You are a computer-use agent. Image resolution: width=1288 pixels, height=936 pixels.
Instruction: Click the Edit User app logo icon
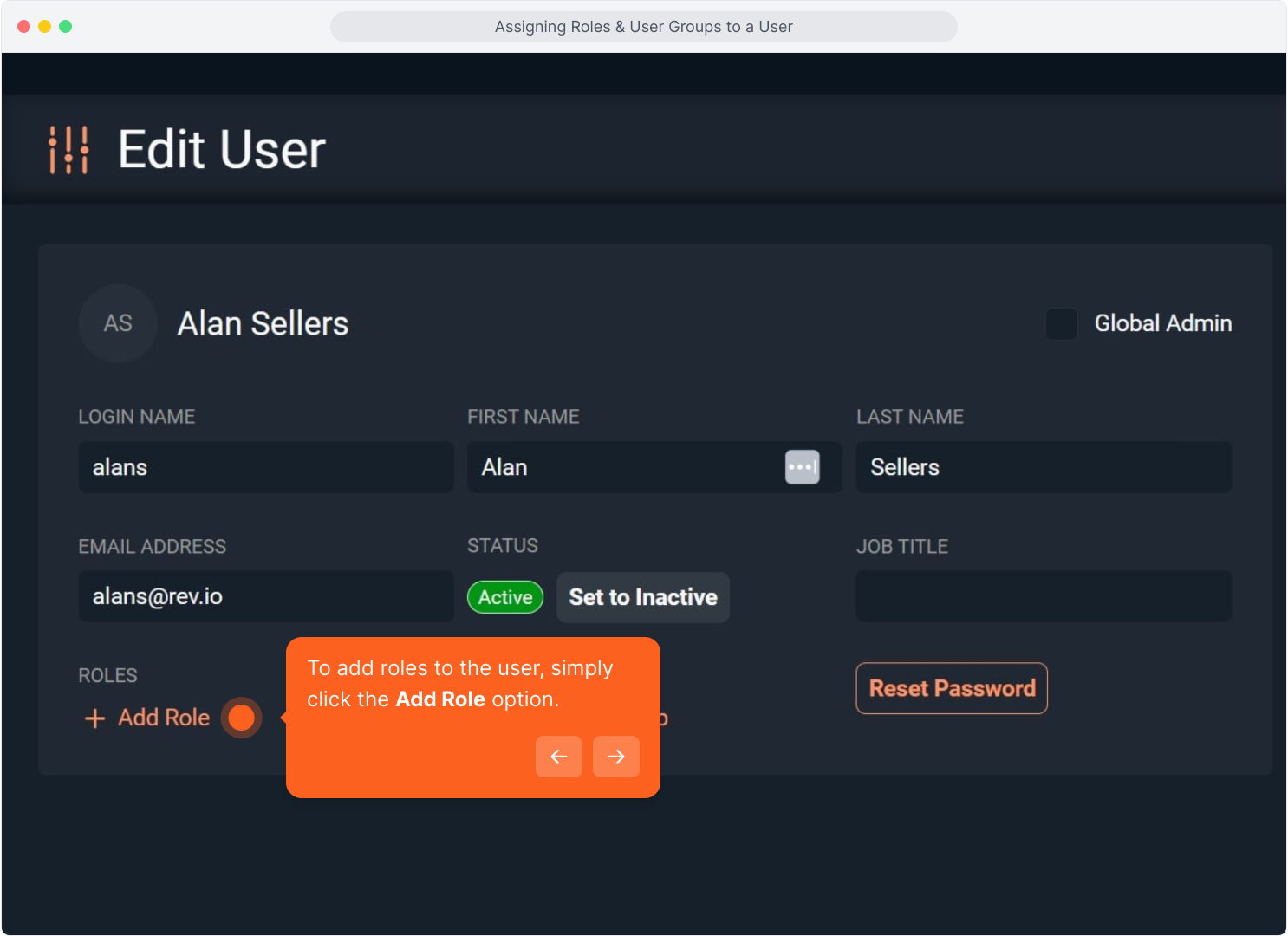click(x=68, y=149)
